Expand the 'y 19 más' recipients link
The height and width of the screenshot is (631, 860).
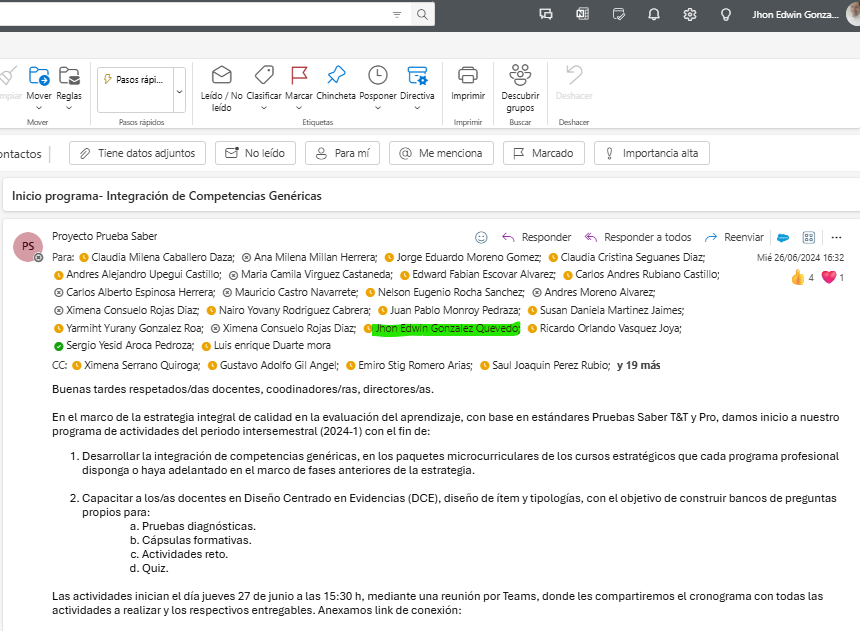[638, 365]
